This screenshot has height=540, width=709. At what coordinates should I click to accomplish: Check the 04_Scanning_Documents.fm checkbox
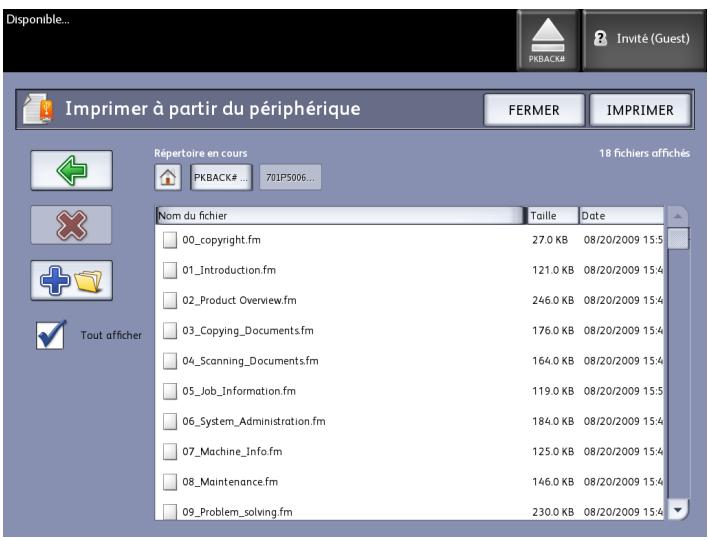(170, 361)
